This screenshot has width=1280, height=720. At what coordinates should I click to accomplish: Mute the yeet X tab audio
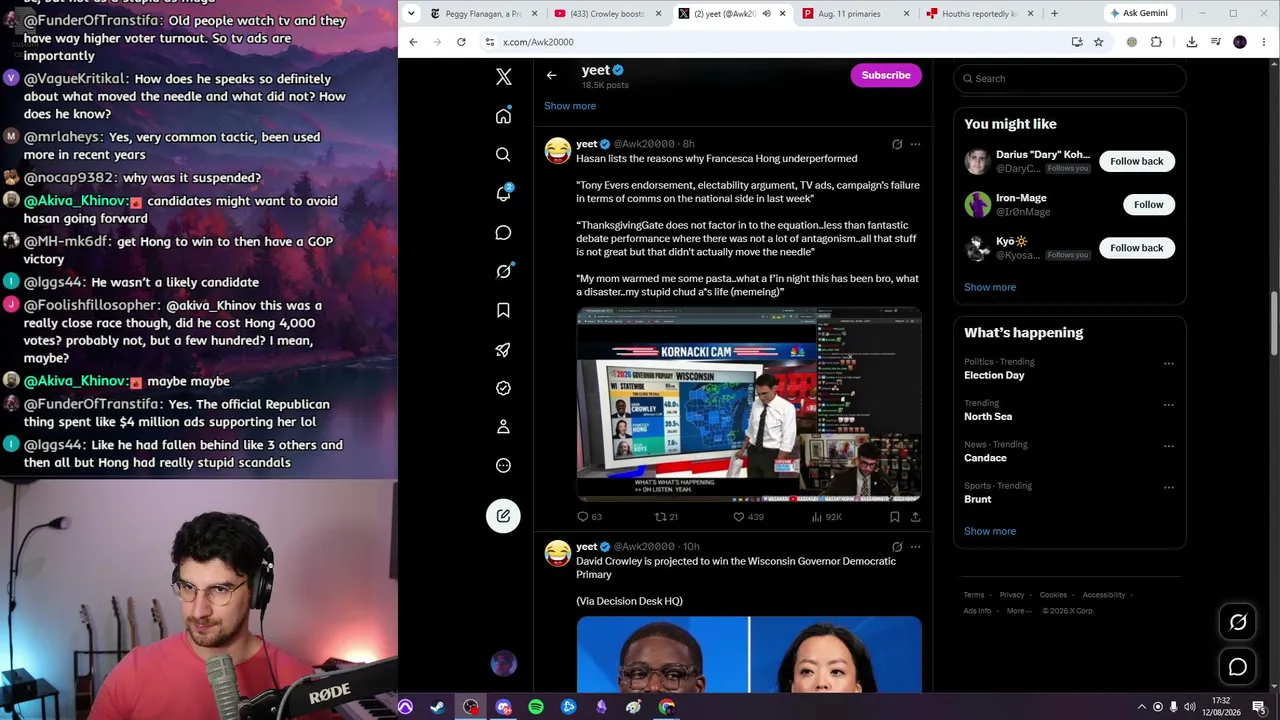pos(766,14)
